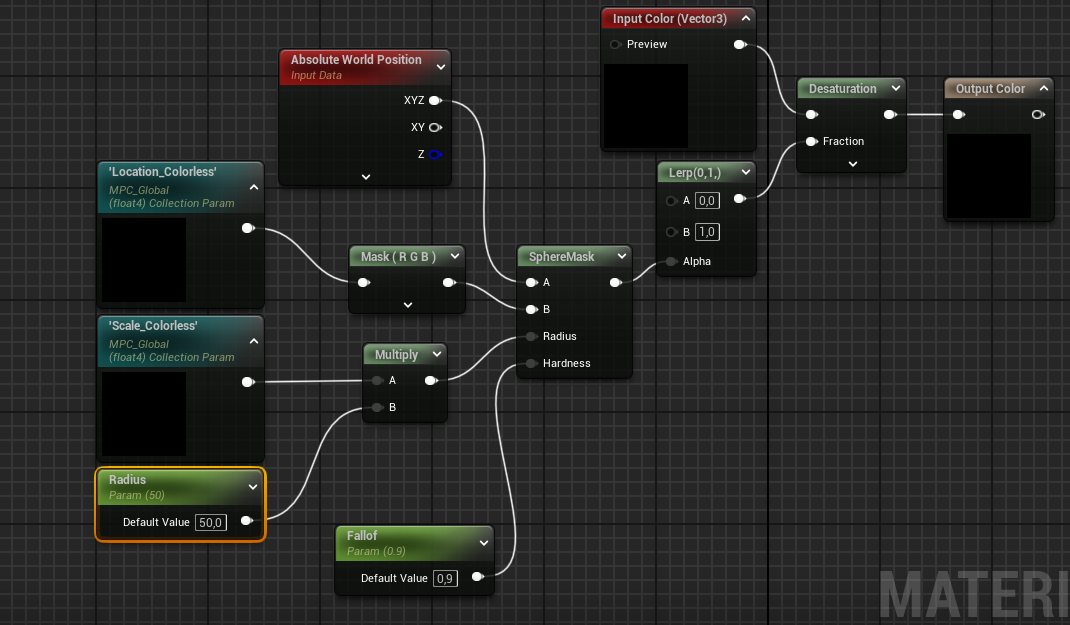The image size is (1070, 625).
Task: Click the Output Color input pin
Action: click(x=959, y=115)
